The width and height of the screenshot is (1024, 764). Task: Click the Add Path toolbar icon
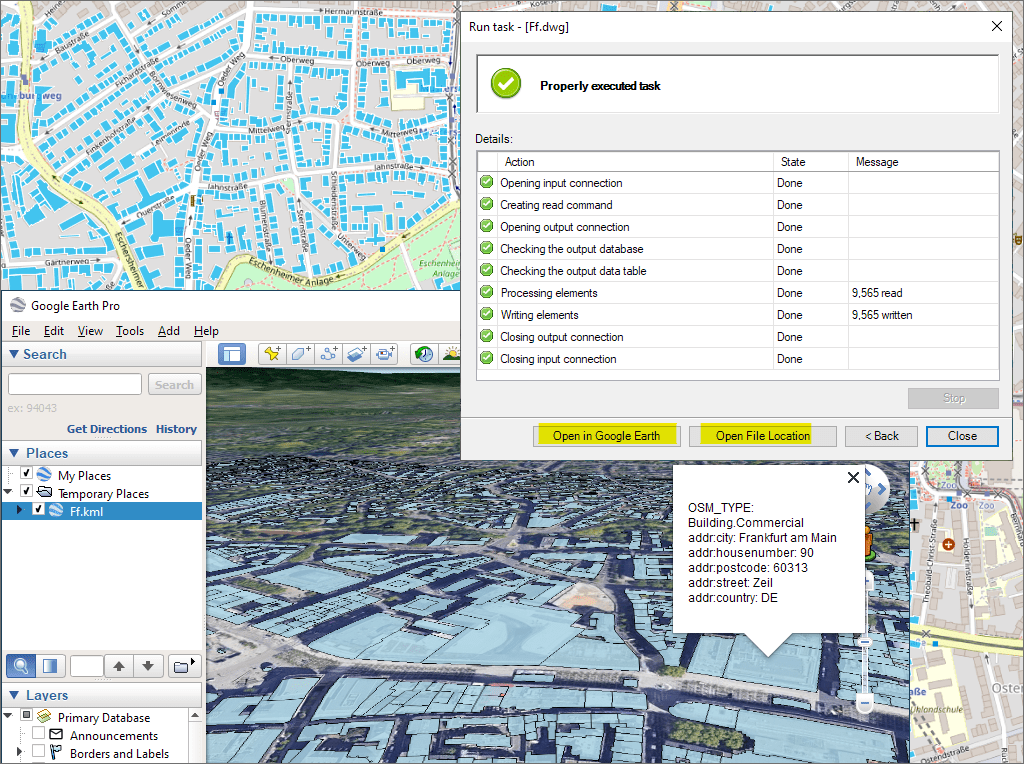pyautogui.click(x=328, y=353)
